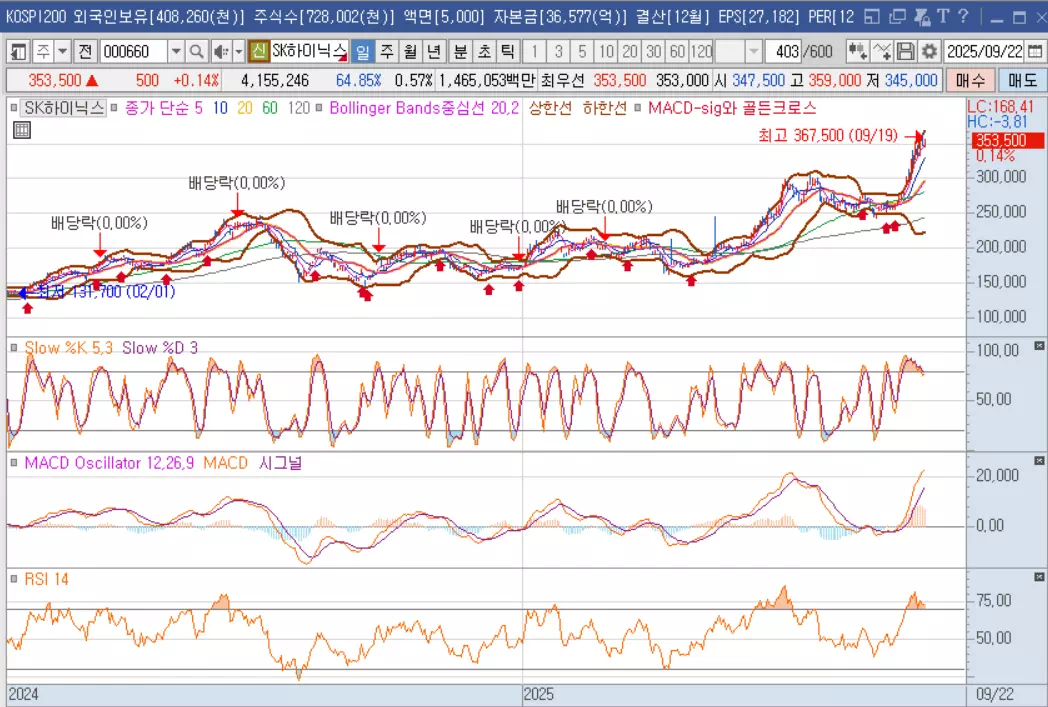
Task: Click square marker before 종가 단순 legend
Action: pyautogui.click(x=114, y=108)
